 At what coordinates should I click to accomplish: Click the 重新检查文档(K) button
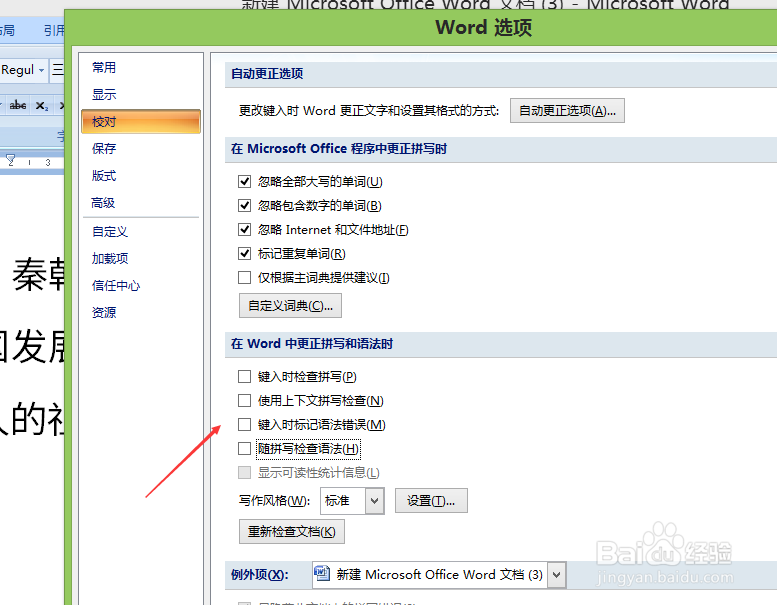tap(292, 532)
